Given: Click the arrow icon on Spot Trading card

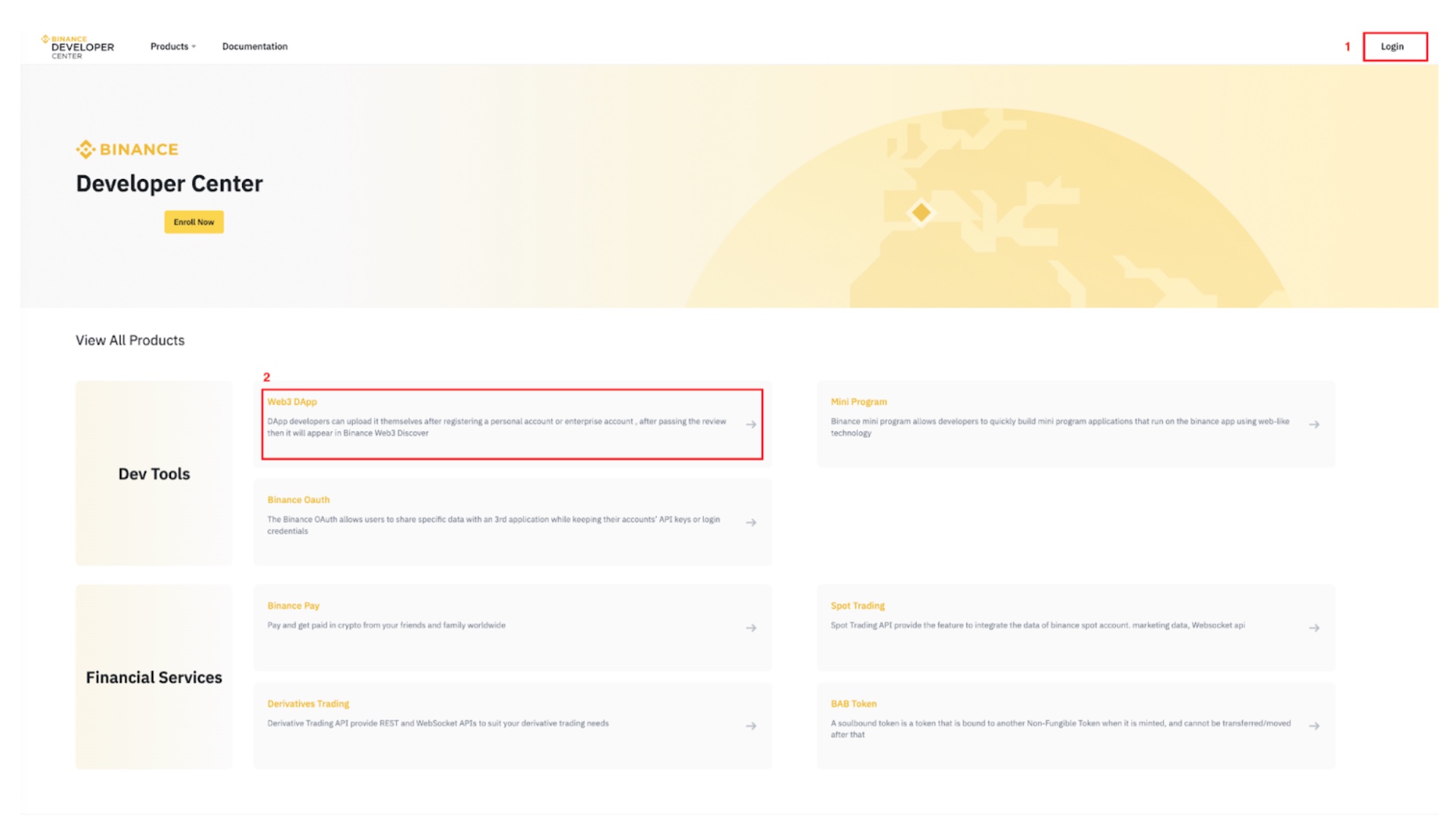Looking at the screenshot, I should 1313,628.
